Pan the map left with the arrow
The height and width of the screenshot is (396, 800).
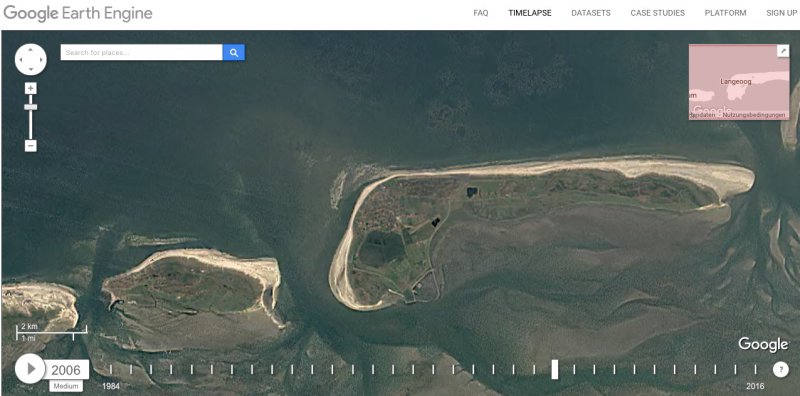point(20,59)
